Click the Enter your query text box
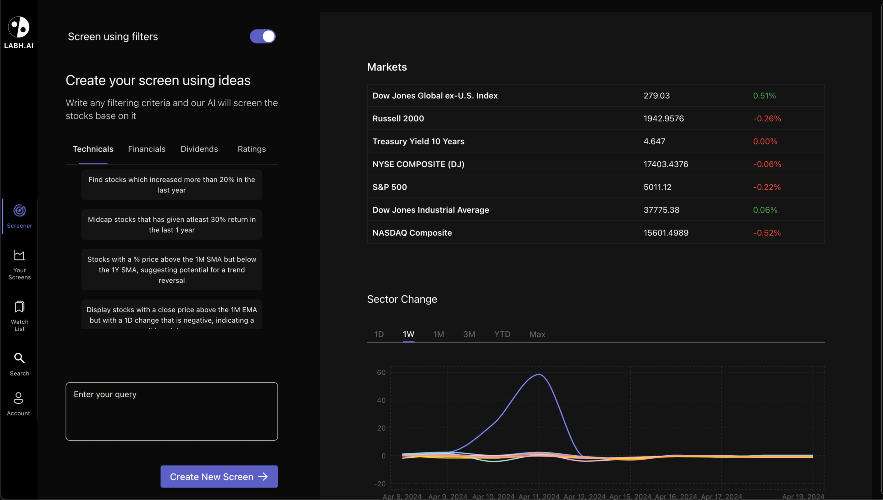The image size is (883, 500). tap(171, 411)
